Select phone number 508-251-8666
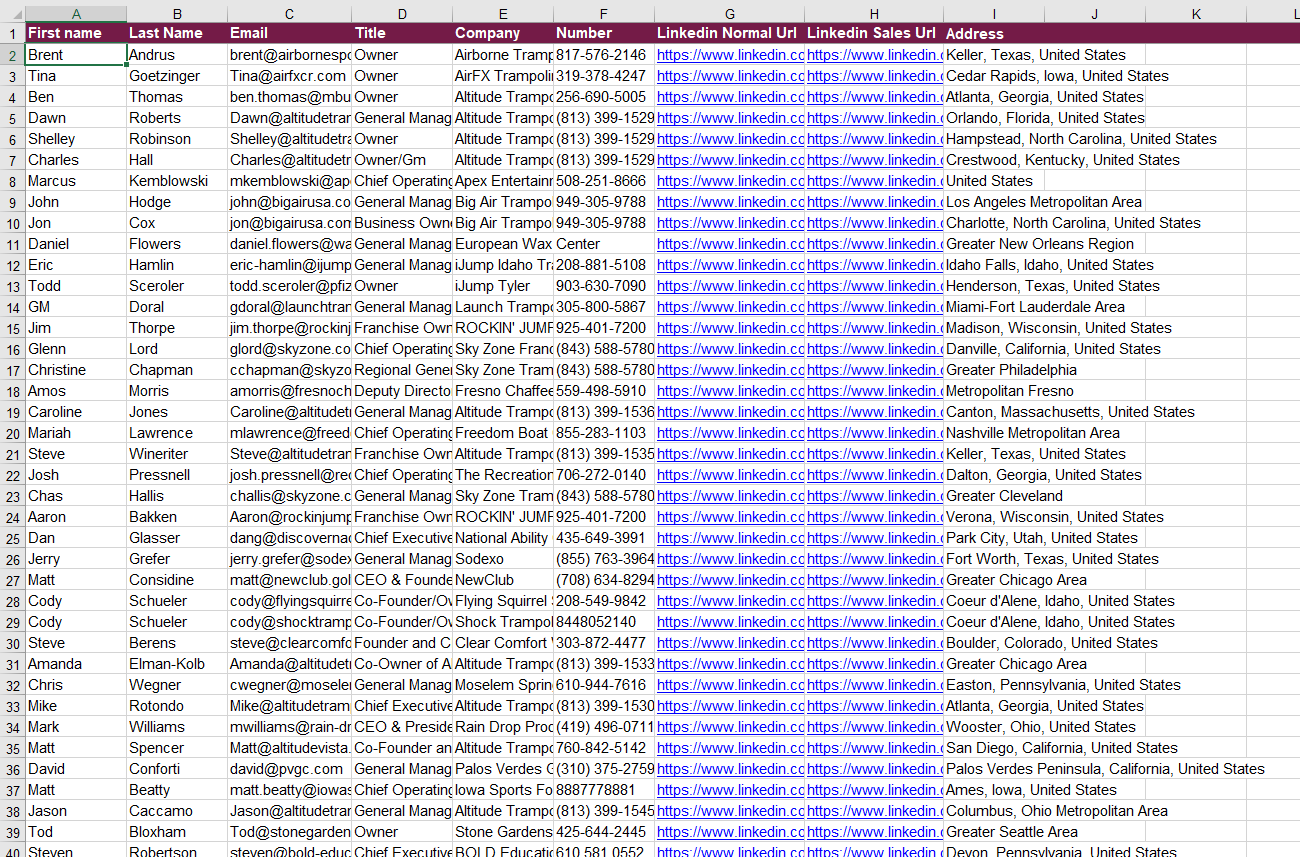1300x857 pixels. [604, 181]
